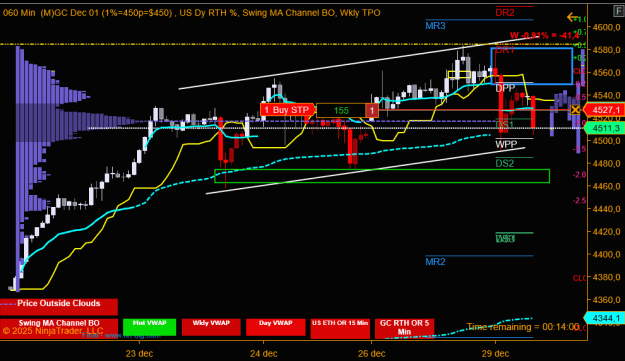The image size is (625, 361).
Task: Click the 4440,0 price axis label
Action: [x=606, y=209]
